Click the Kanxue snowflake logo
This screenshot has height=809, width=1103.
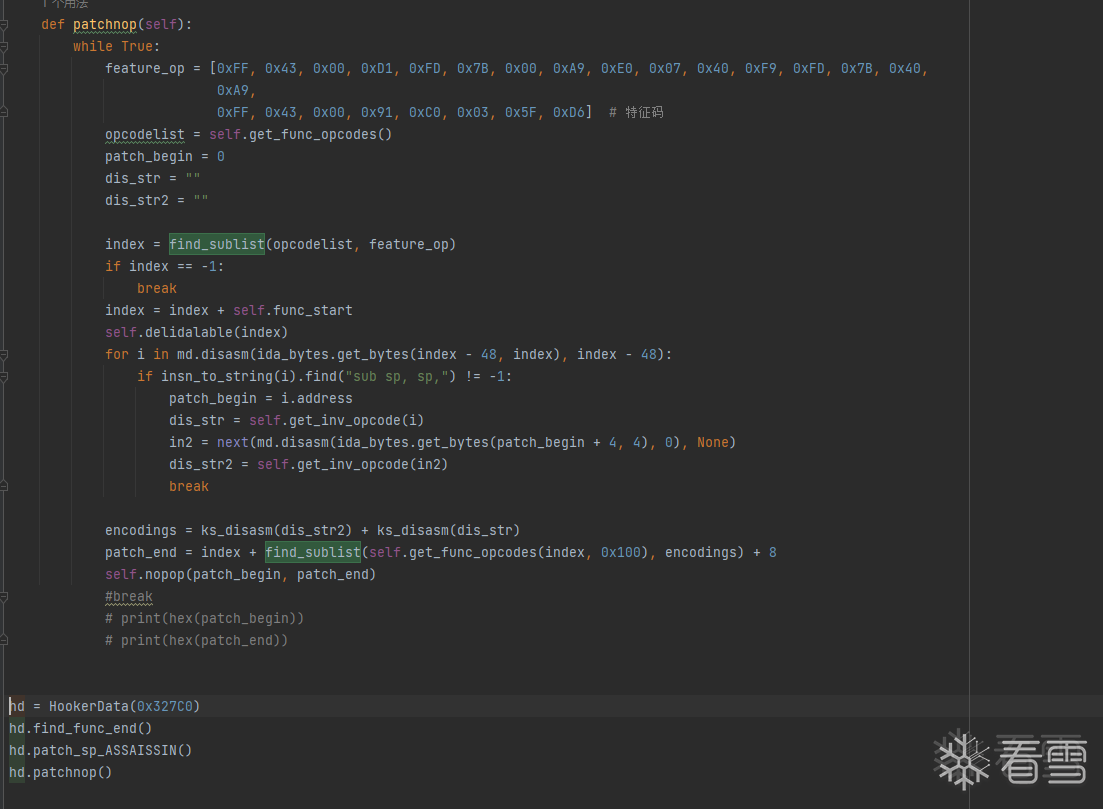(x=962, y=760)
